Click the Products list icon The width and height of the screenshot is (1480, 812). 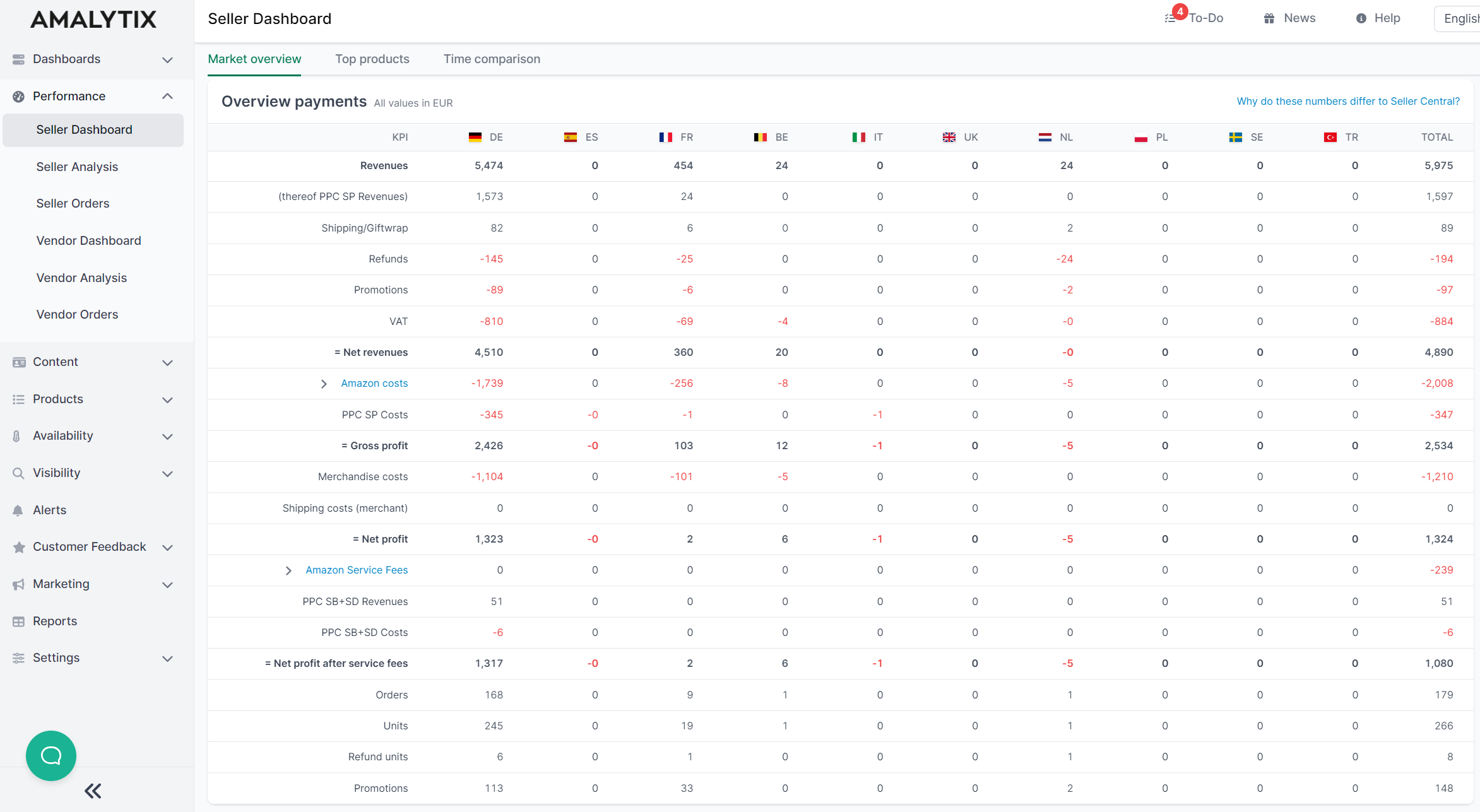pyautogui.click(x=19, y=399)
